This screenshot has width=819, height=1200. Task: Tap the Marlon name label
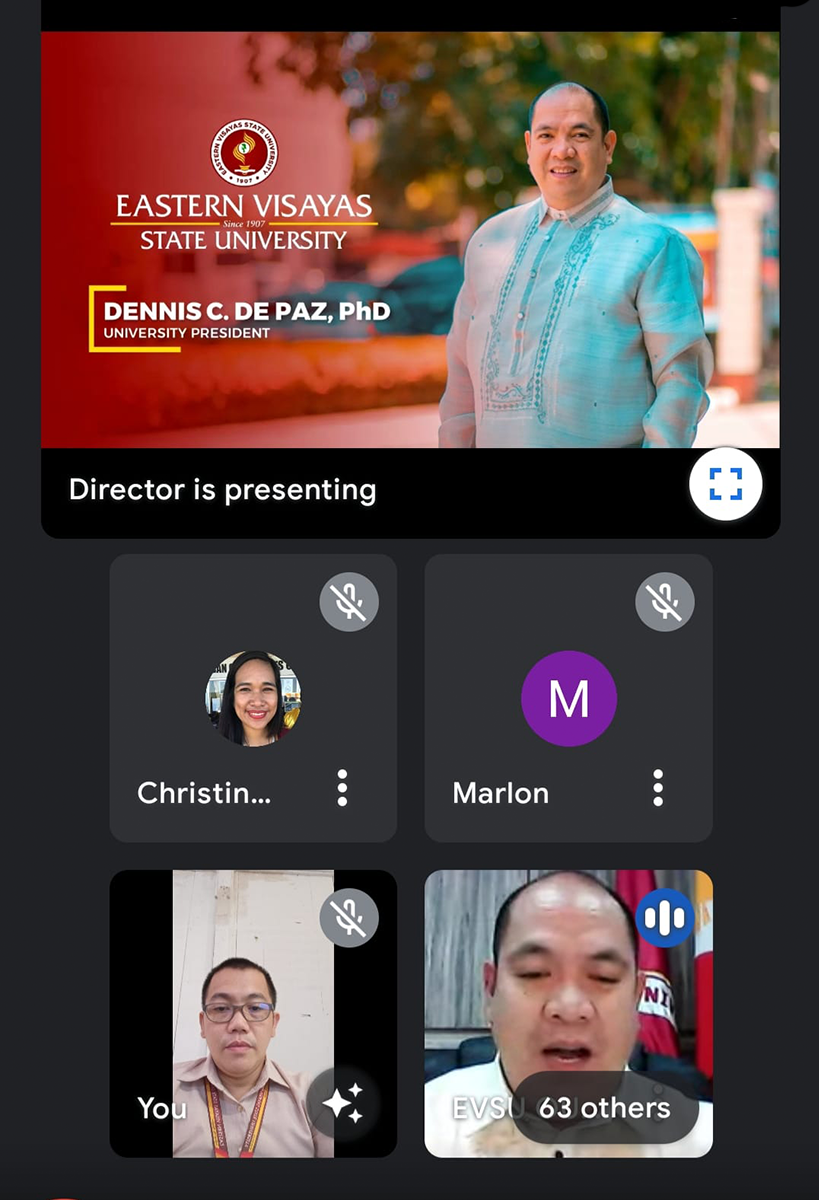pyautogui.click(x=500, y=793)
